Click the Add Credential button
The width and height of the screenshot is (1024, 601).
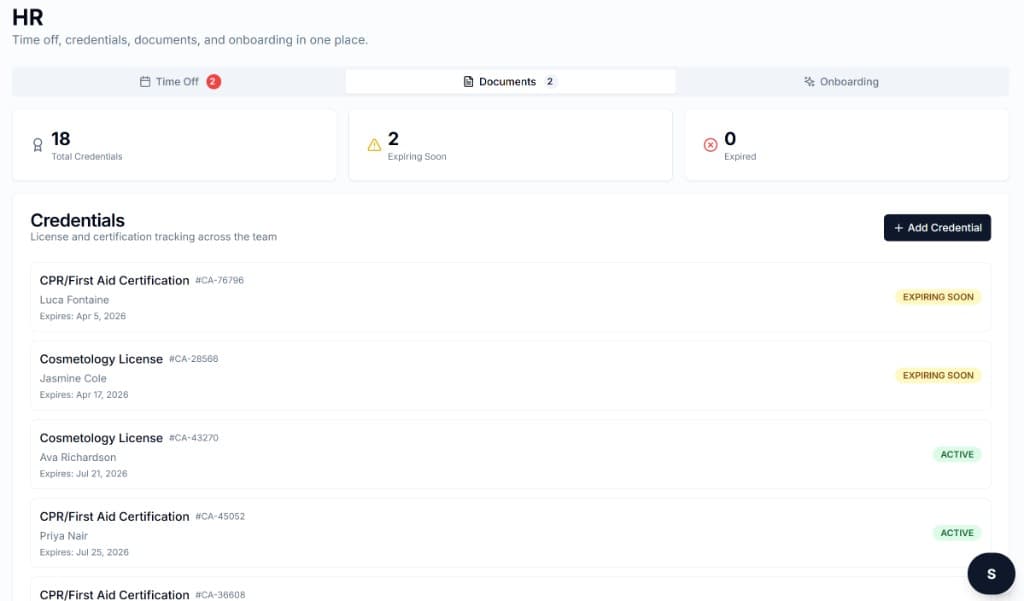pos(937,227)
